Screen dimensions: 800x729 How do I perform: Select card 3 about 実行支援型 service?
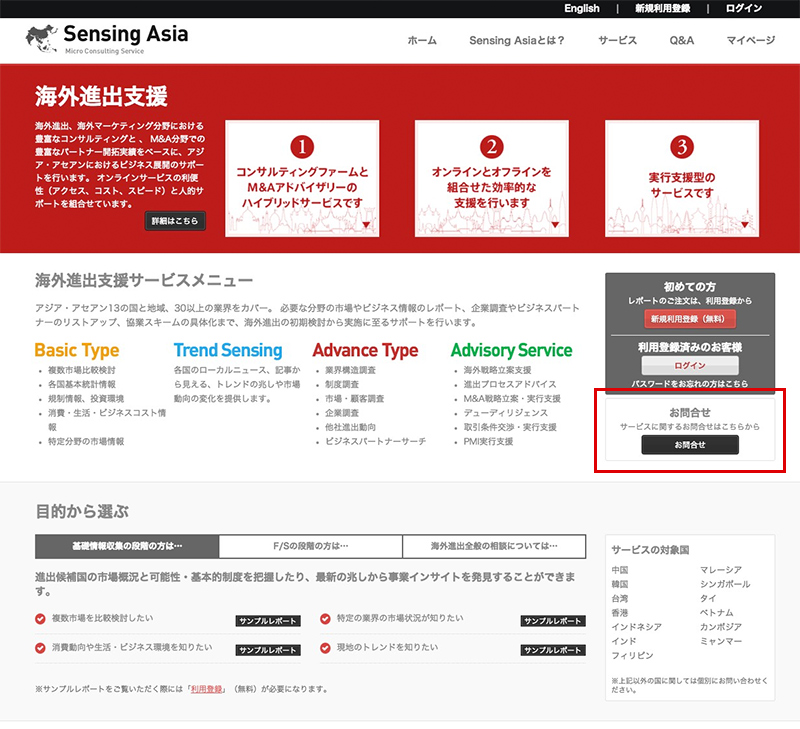(x=682, y=179)
